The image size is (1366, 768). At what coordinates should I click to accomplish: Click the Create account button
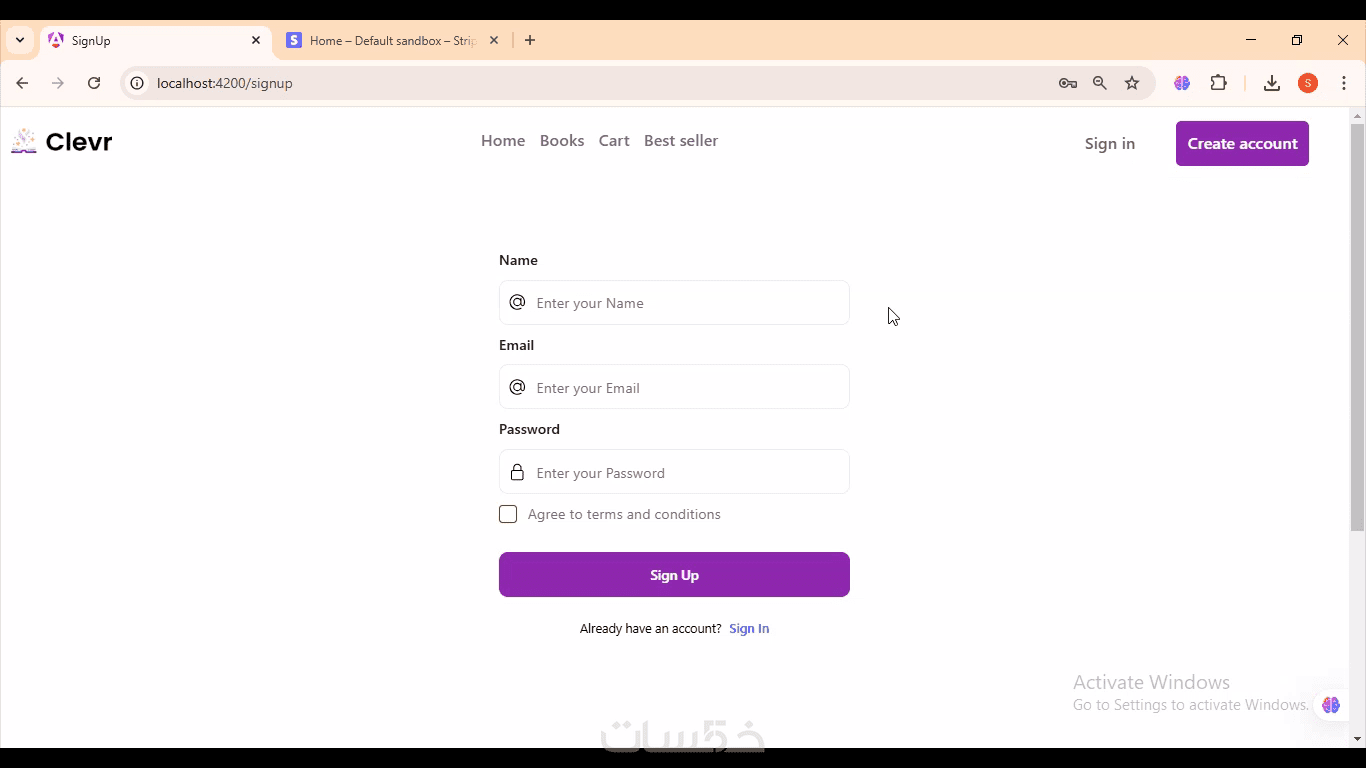[x=1242, y=144]
